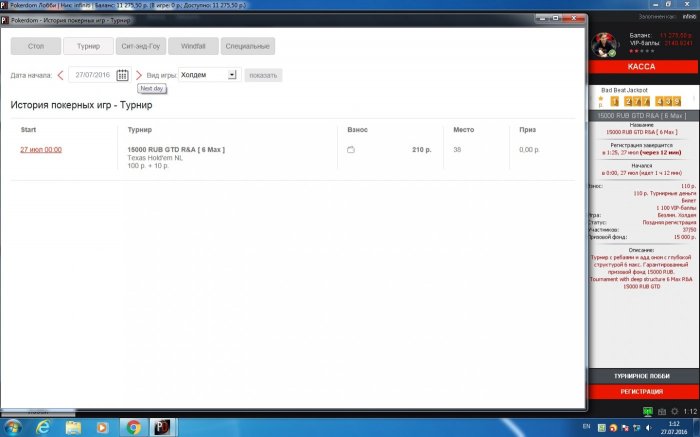Click the Show Desktop strip at the taskbar end
The height and width of the screenshot is (437, 700).
coord(696,428)
